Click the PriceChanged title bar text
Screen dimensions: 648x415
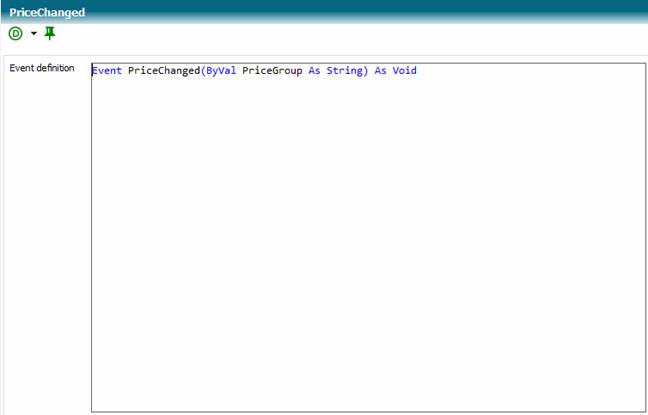[x=47, y=12]
